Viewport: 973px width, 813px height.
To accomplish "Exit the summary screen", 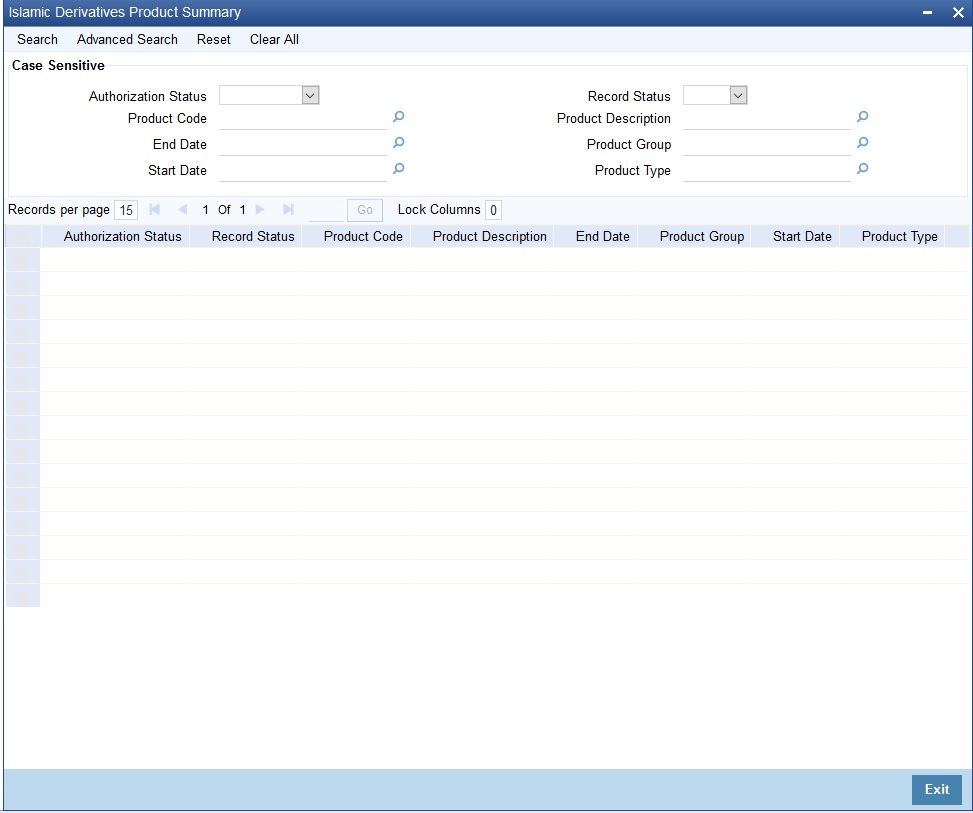I will point(936,789).
